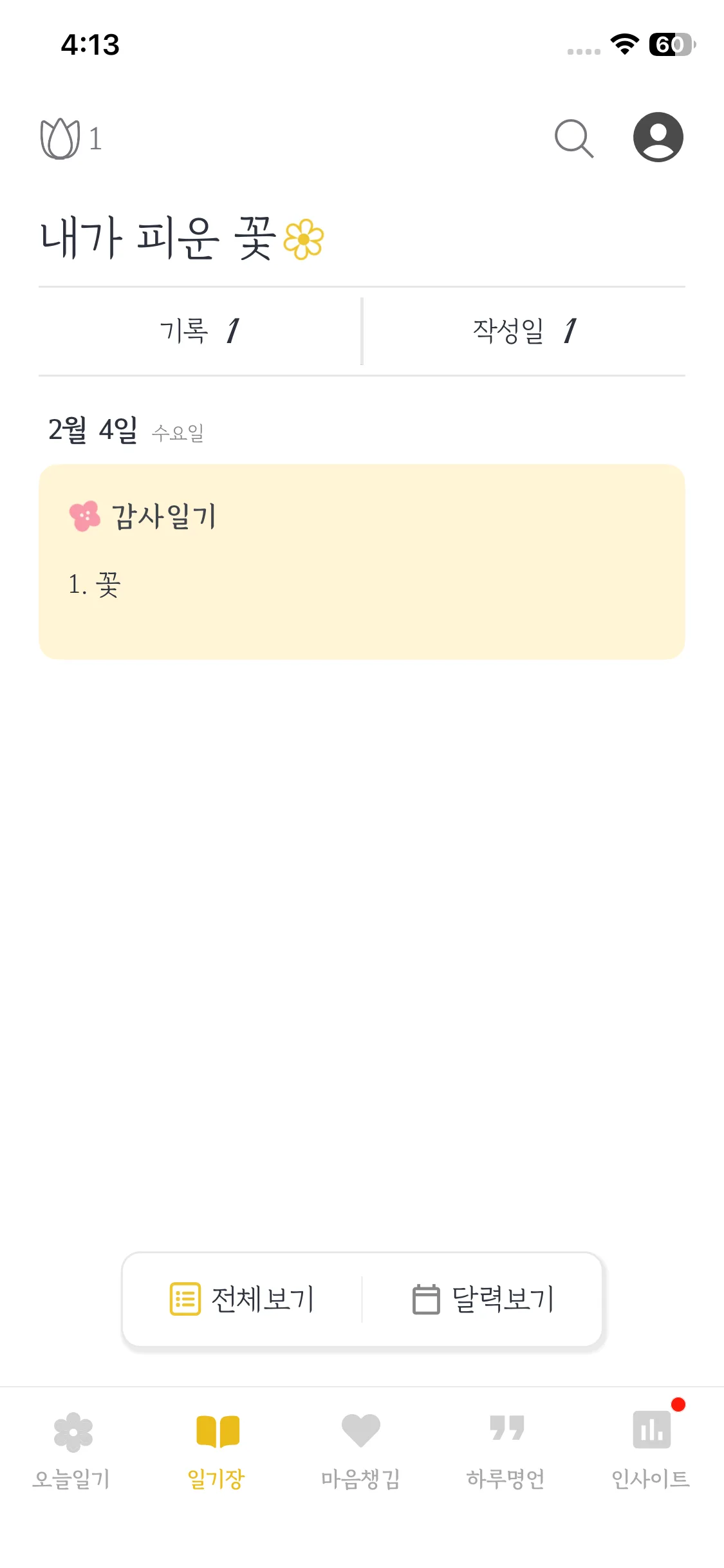Tap the tulip flower count icon
724x1568 pixels.
(60, 138)
